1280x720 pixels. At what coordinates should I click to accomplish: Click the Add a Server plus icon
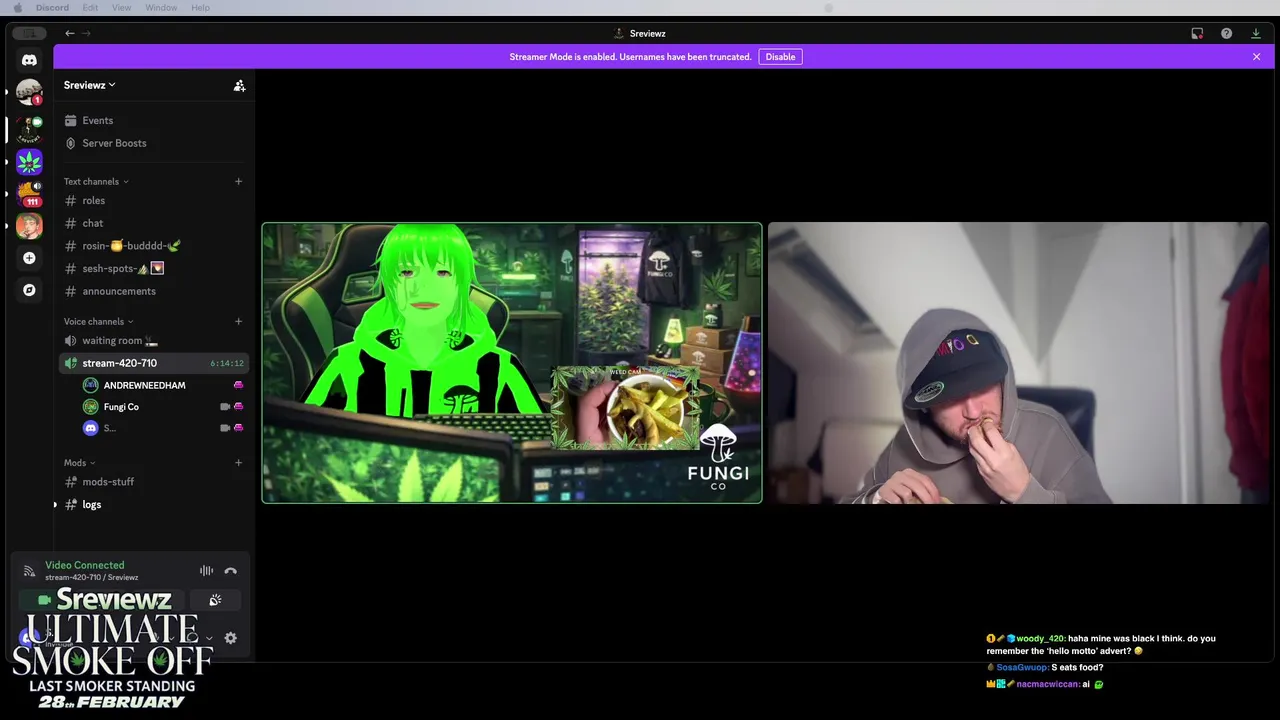[29, 258]
